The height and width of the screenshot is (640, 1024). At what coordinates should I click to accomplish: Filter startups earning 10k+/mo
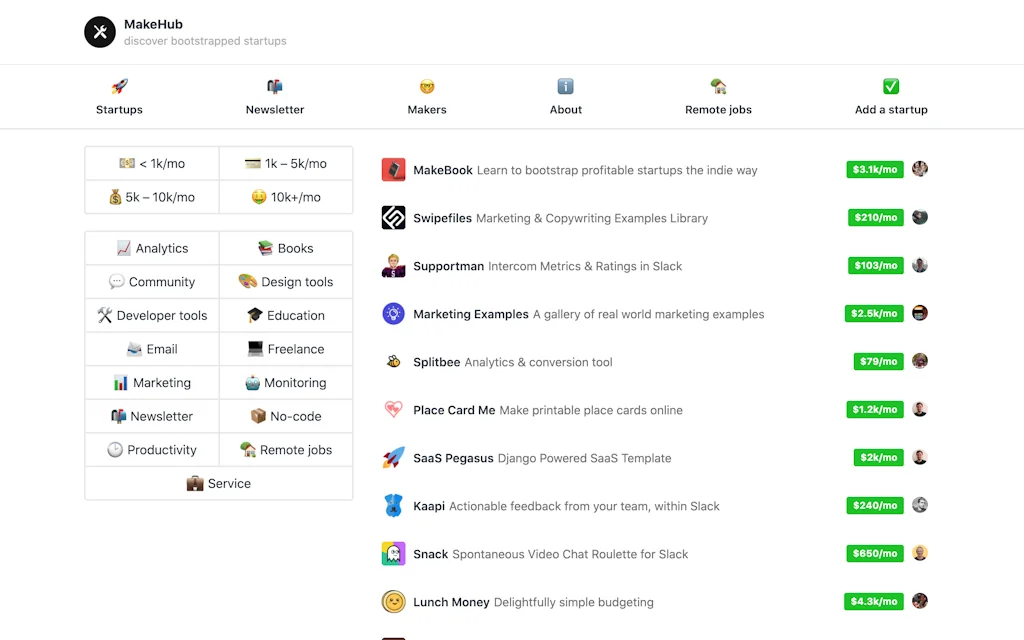tap(286, 197)
